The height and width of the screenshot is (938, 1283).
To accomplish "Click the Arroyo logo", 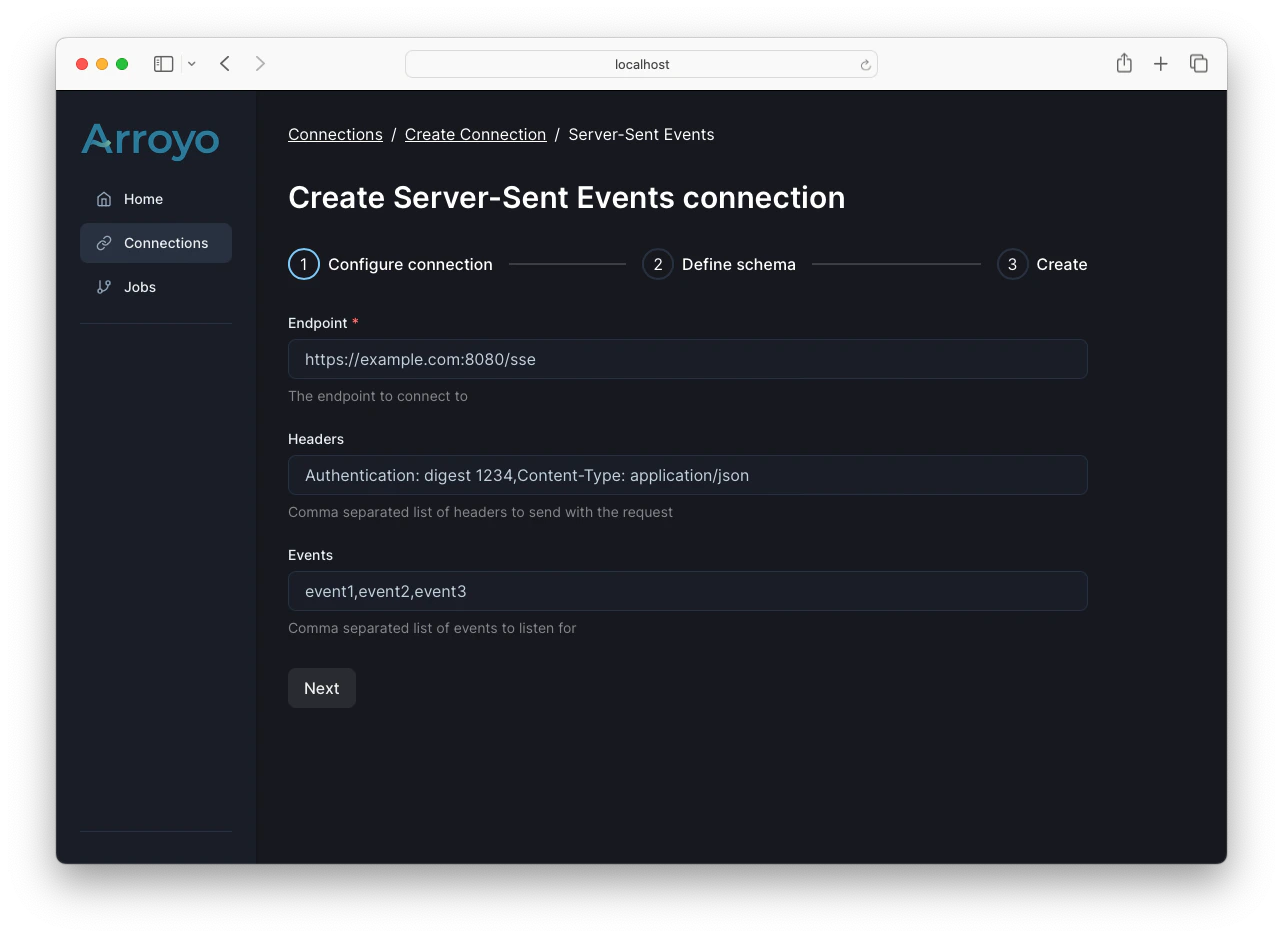I will pos(150,141).
